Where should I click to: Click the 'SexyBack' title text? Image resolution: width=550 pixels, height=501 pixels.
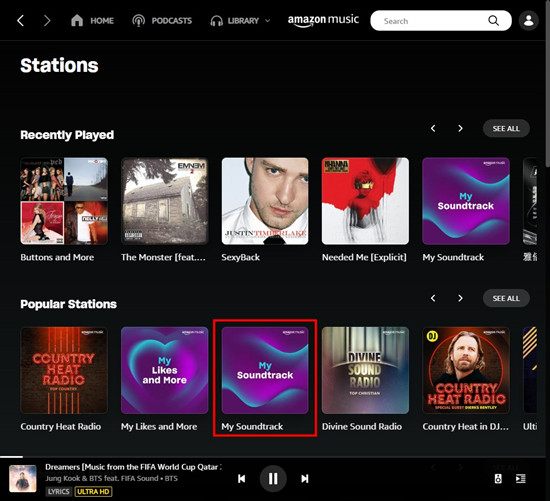click(x=241, y=257)
